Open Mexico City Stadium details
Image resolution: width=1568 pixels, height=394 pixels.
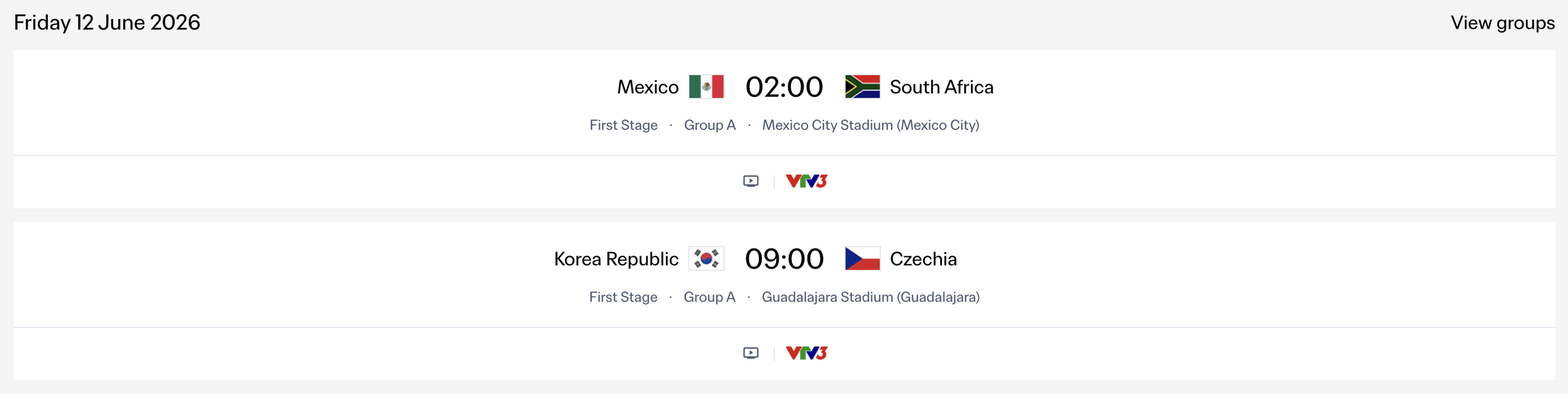coord(871,125)
